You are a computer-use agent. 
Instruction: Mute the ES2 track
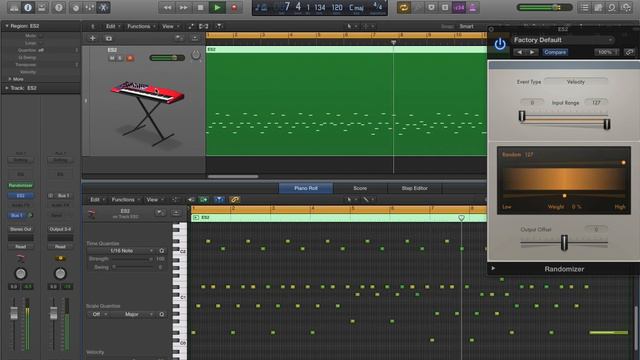112,58
